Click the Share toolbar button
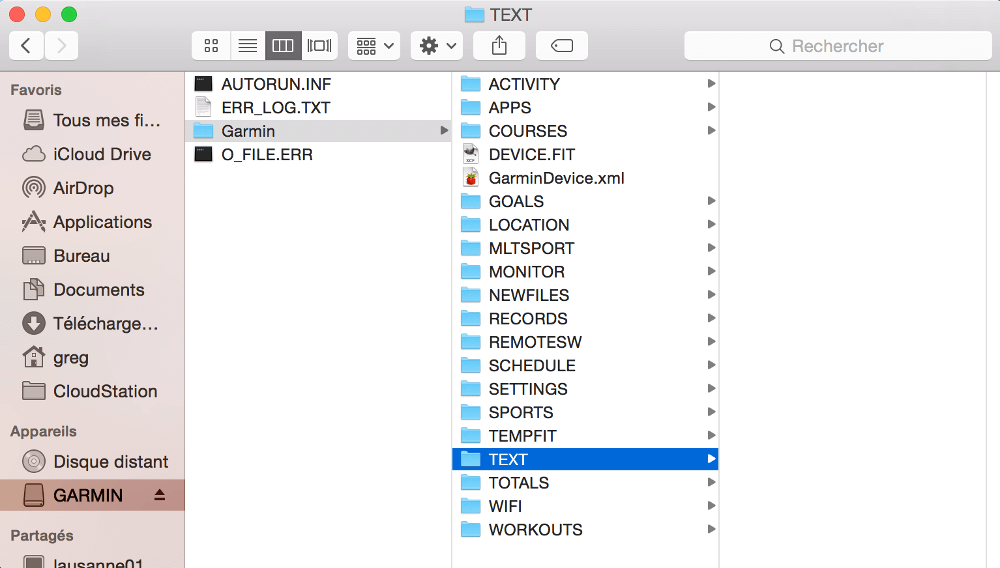The image size is (1000, 568). tap(499, 46)
